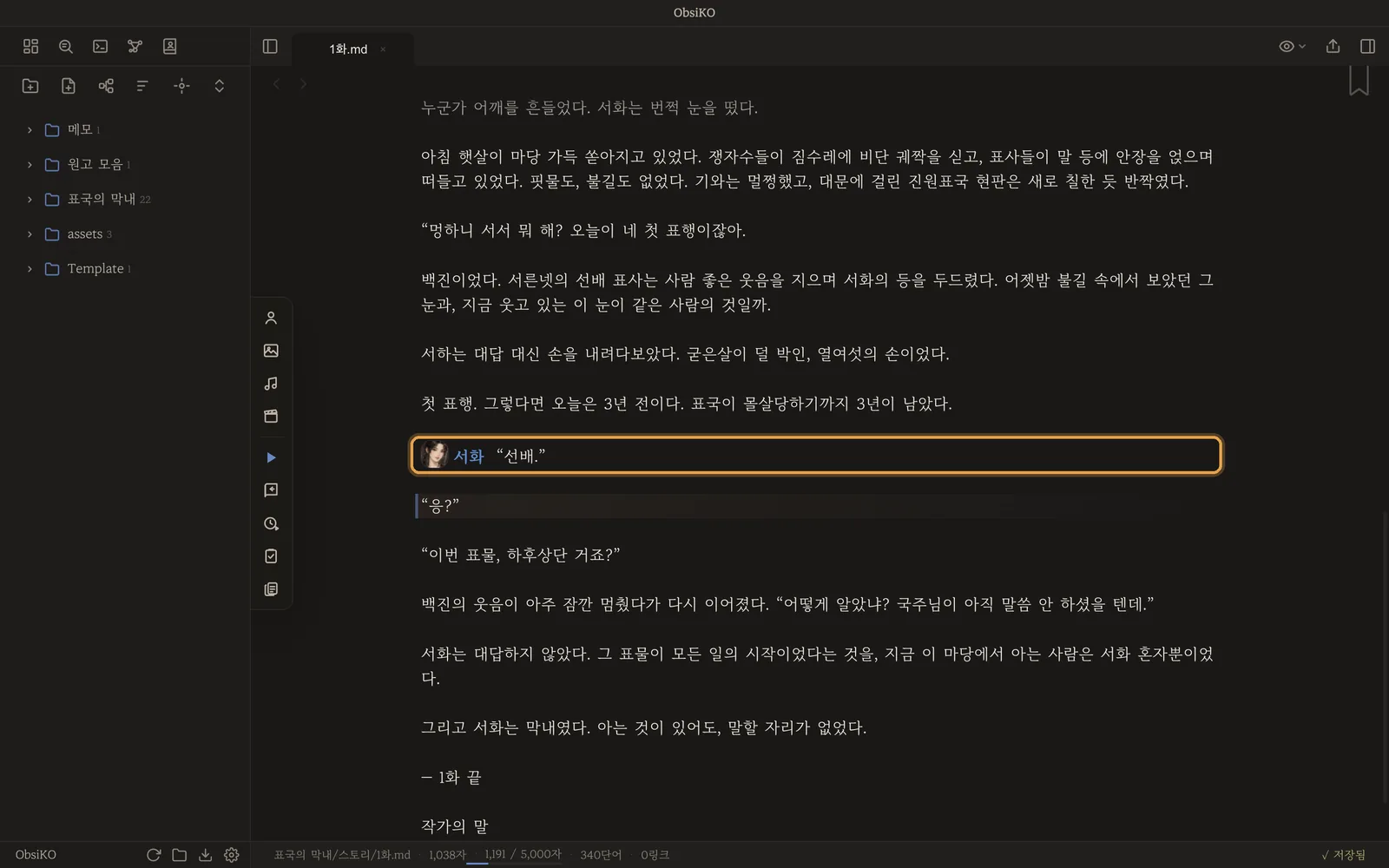Close the 1화.md tab

pyautogui.click(x=383, y=49)
